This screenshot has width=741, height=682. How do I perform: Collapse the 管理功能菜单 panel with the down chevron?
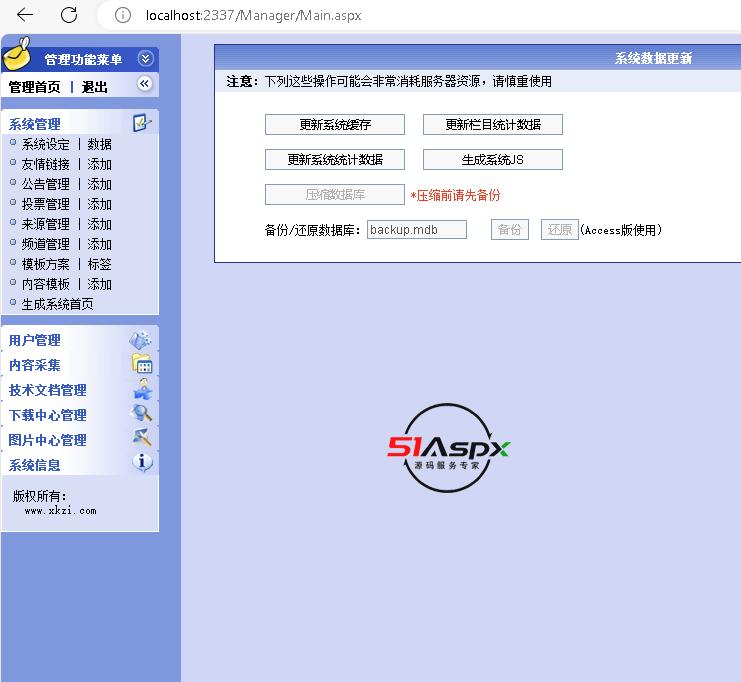click(145, 59)
